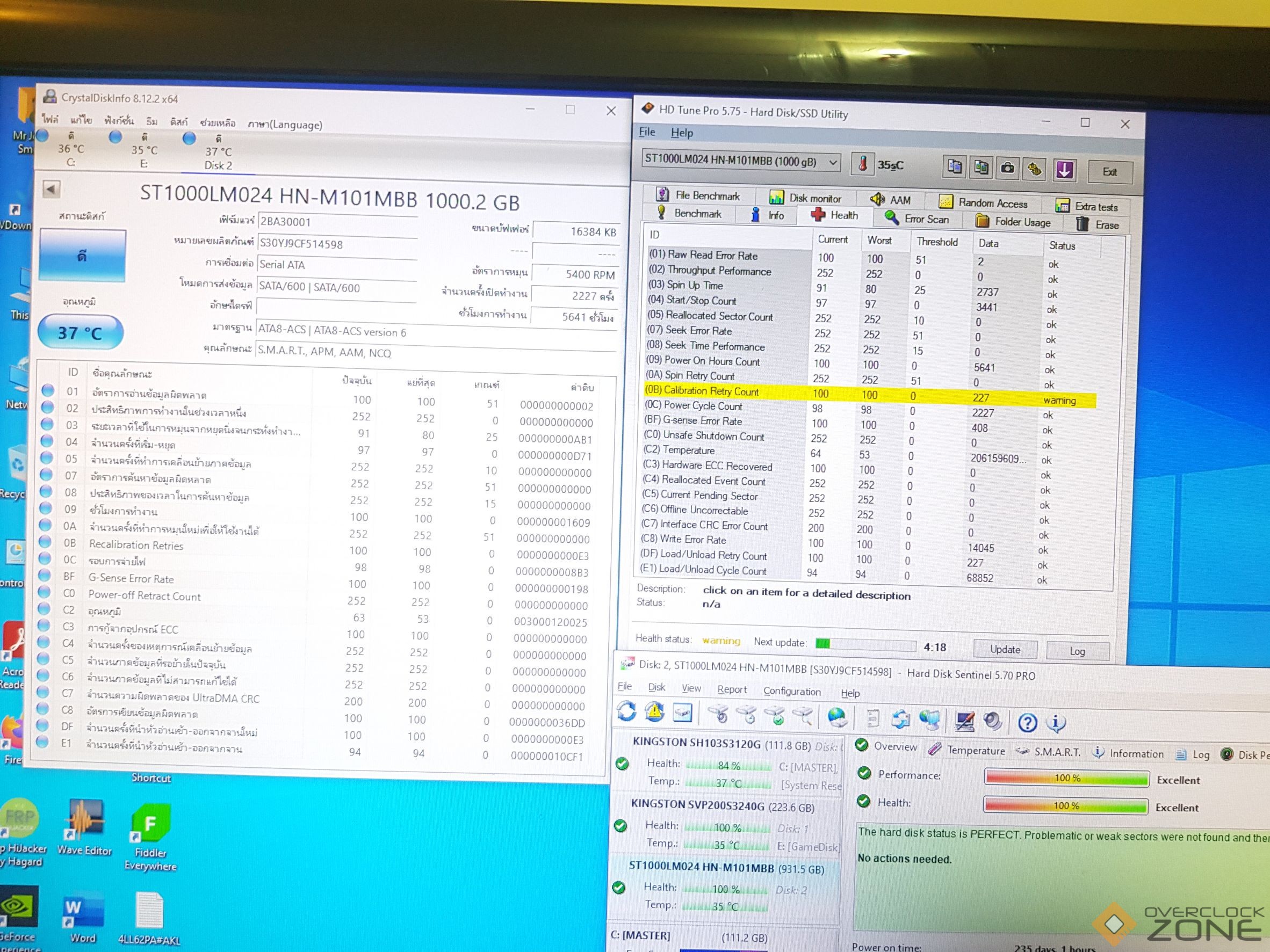Click the HD Tune options gear icon
The image size is (1270, 952).
1035,169
